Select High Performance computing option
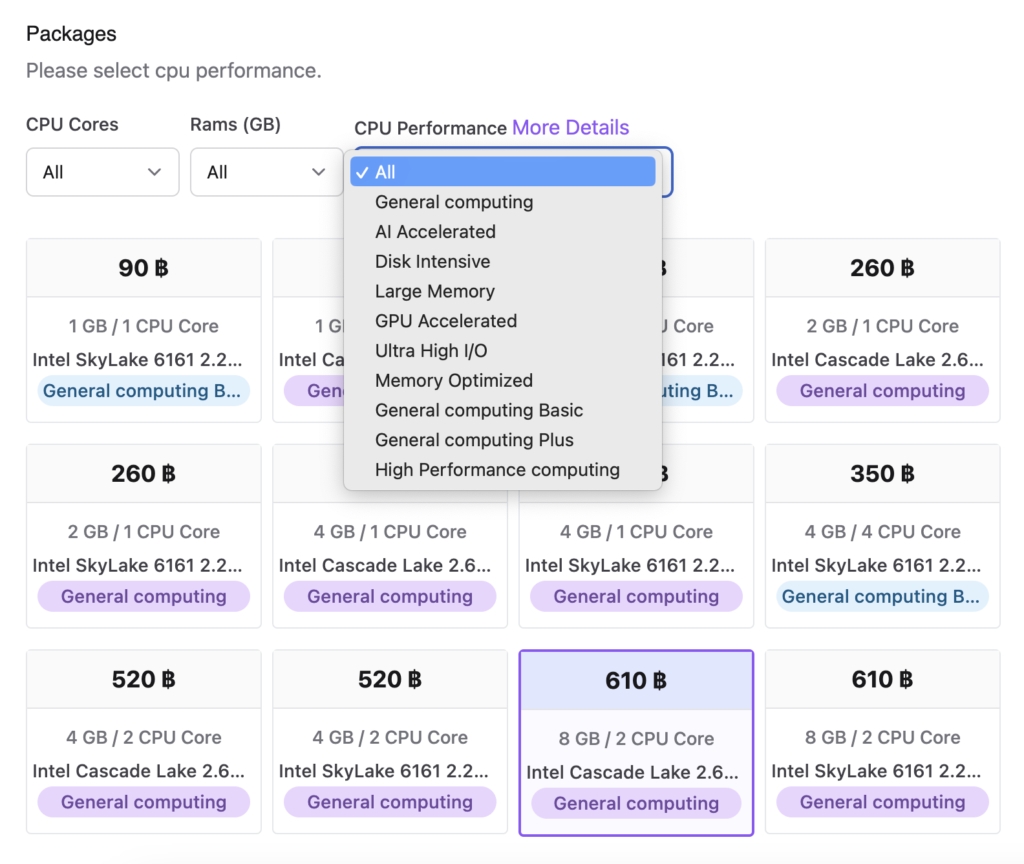1024x864 pixels. 497,470
